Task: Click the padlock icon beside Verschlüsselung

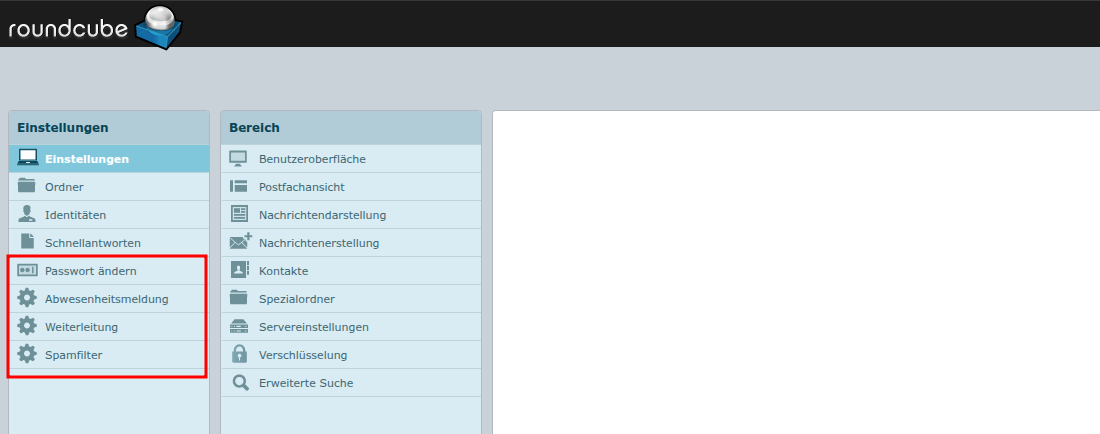Action: [239, 354]
